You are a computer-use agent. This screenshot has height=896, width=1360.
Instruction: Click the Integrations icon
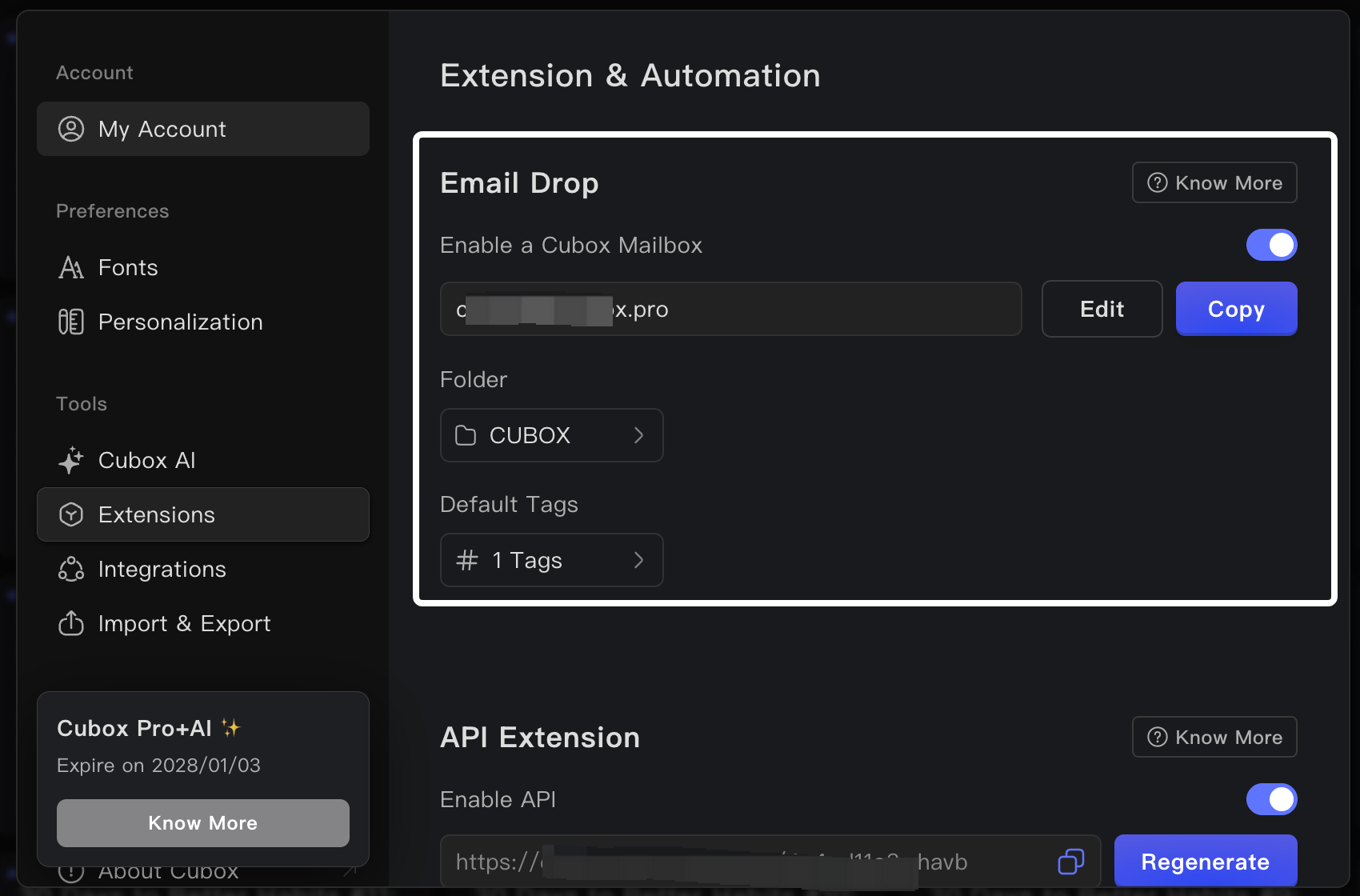point(71,569)
